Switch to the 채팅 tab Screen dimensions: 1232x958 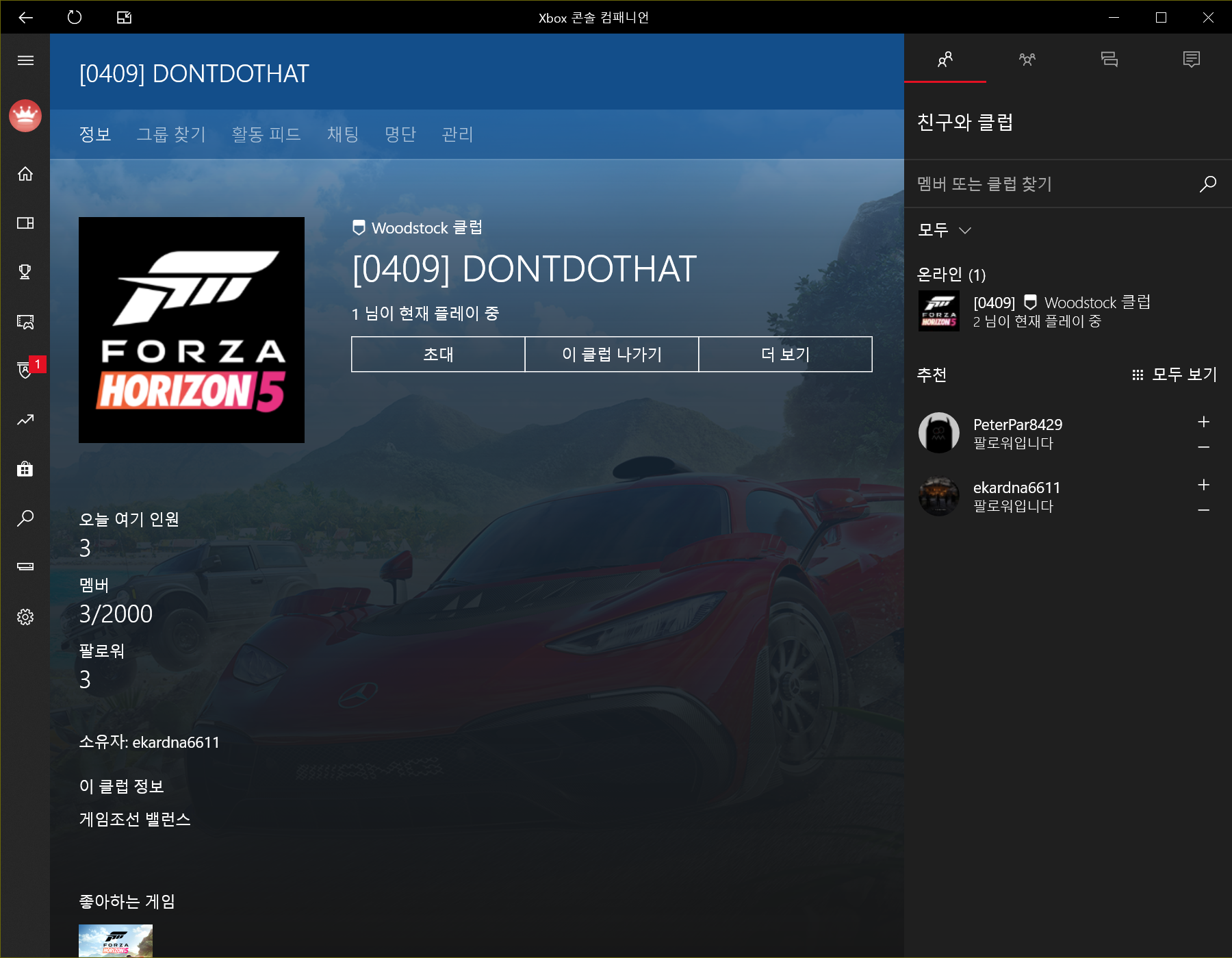click(343, 134)
